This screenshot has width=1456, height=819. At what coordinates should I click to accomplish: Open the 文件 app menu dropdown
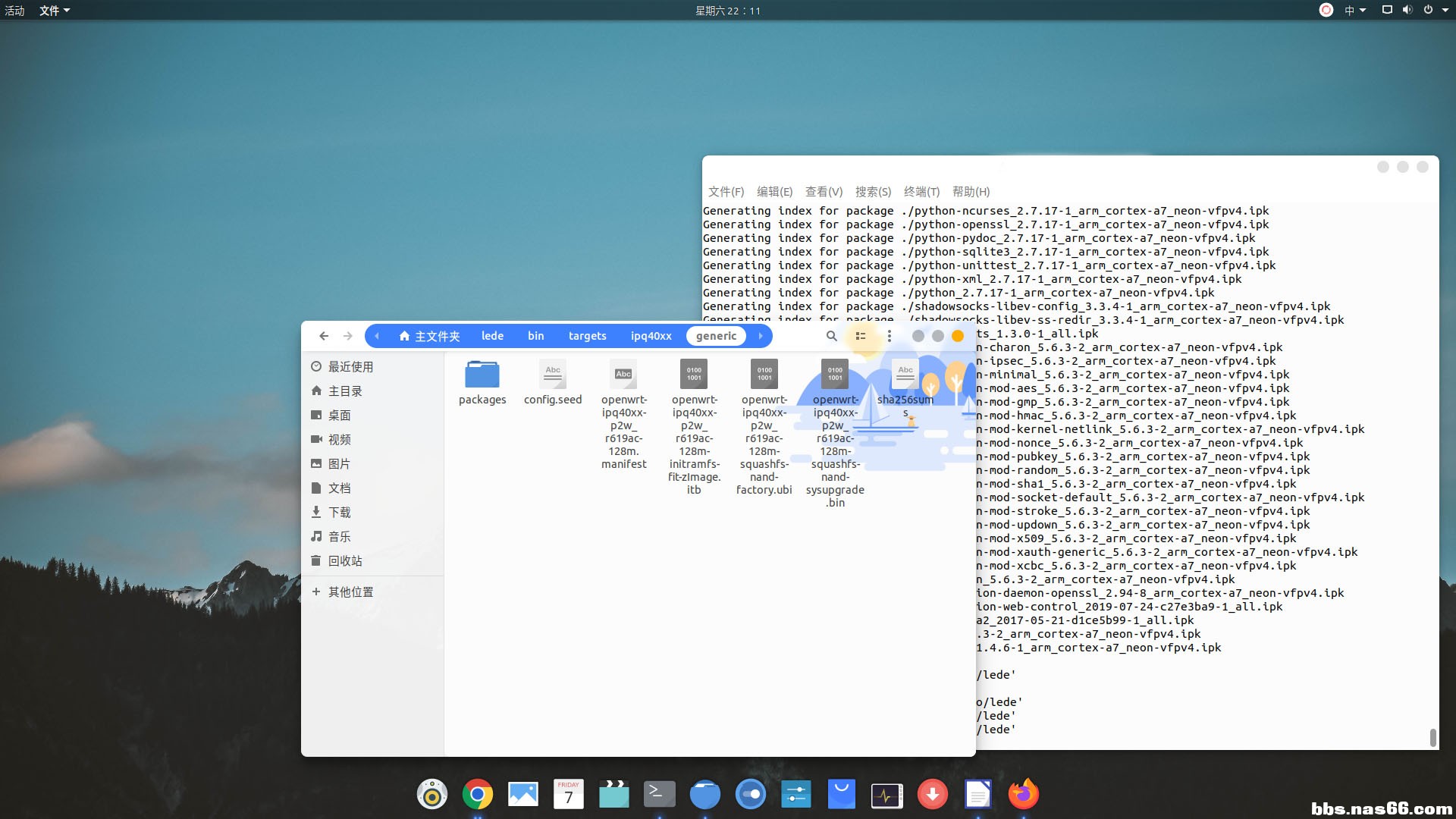point(55,11)
